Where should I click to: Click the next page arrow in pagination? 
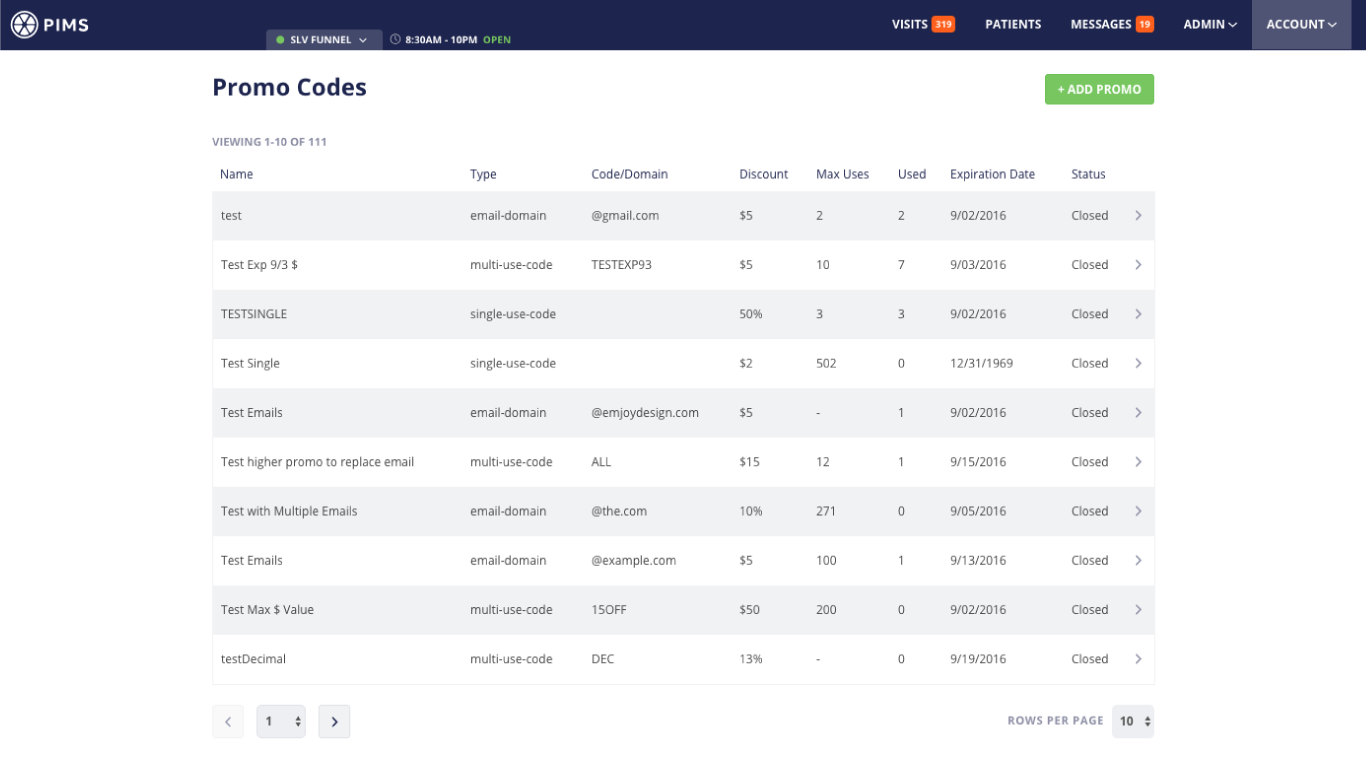334,720
